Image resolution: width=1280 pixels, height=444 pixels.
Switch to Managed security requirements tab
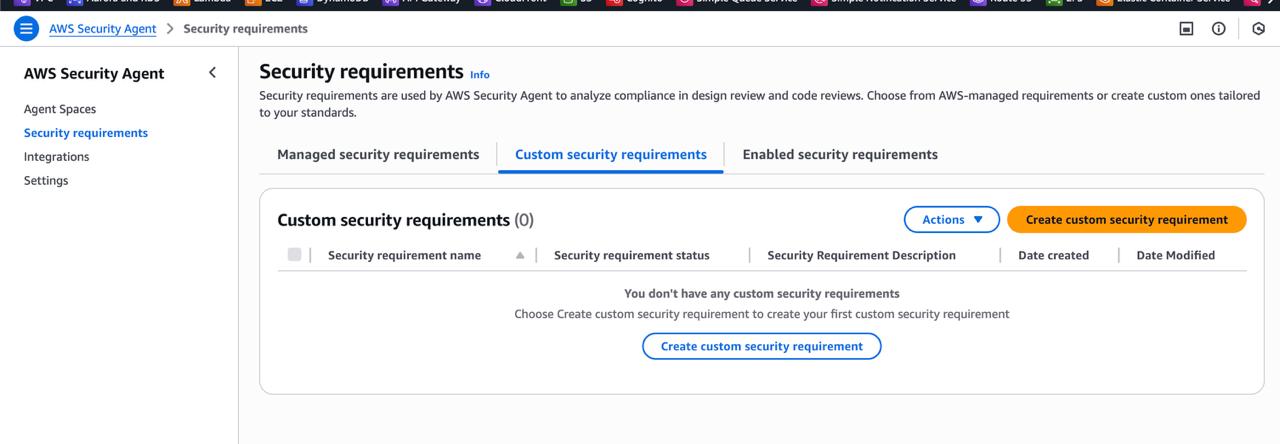378,155
